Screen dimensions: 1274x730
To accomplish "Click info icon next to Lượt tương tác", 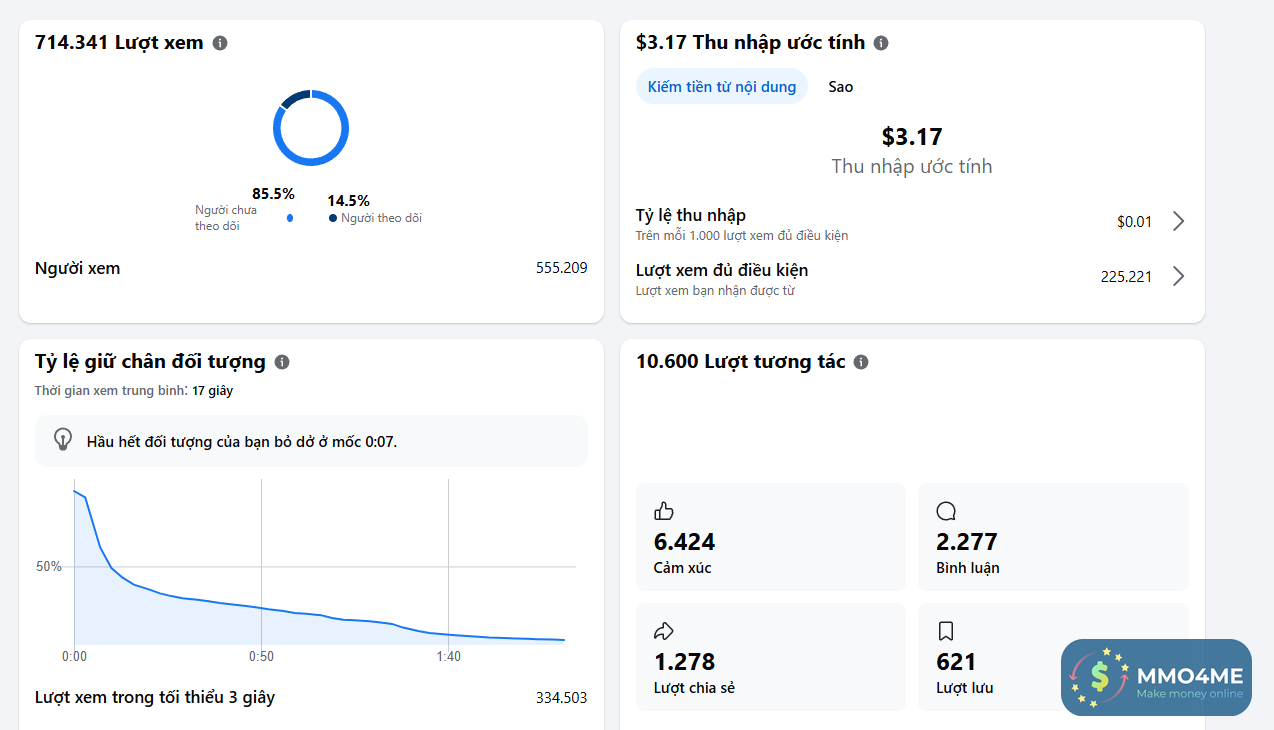I will [861, 362].
